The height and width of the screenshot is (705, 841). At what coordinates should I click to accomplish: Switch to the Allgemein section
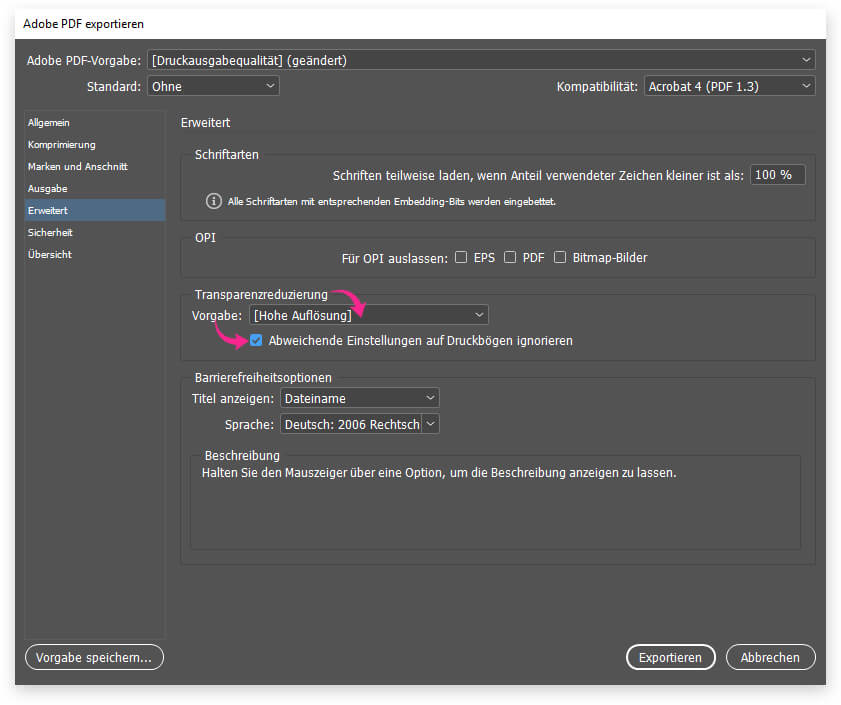(x=49, y=122)
